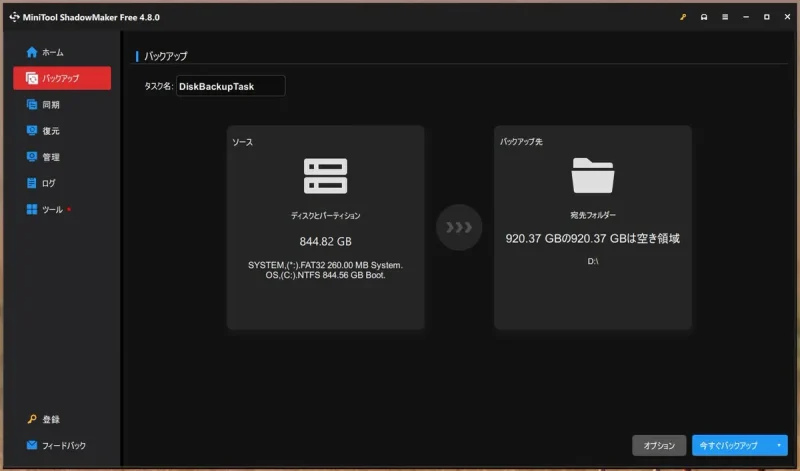
Task: Open the Log (ログ) section
Action: point(48,183)
